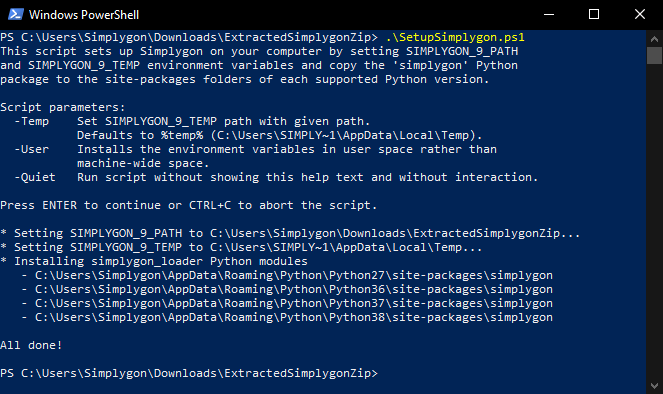
Task: Click the 'Press ENTER to continue' line
Action: (189, 205)
